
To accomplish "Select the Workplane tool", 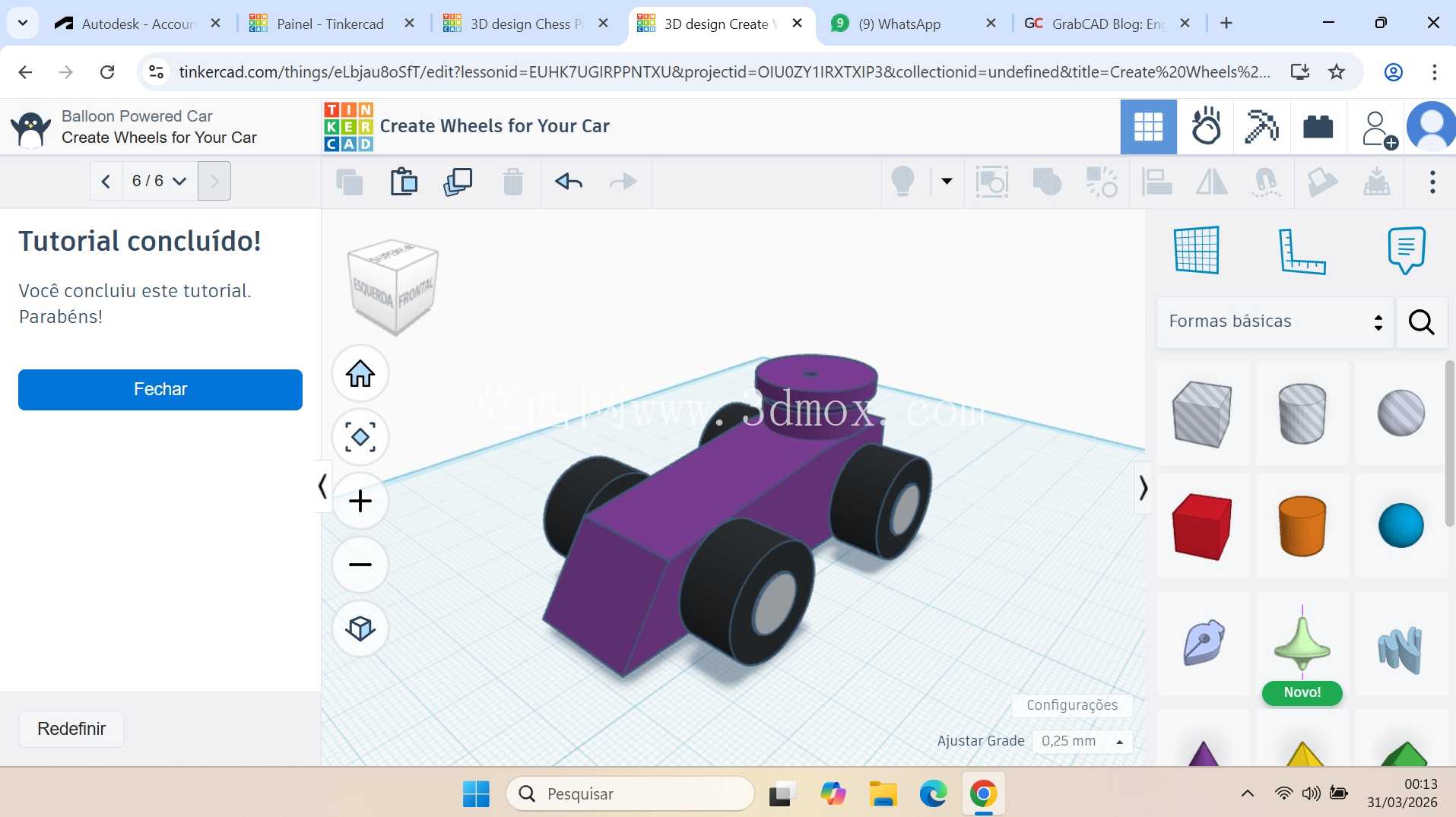I will click(1197, 250).
